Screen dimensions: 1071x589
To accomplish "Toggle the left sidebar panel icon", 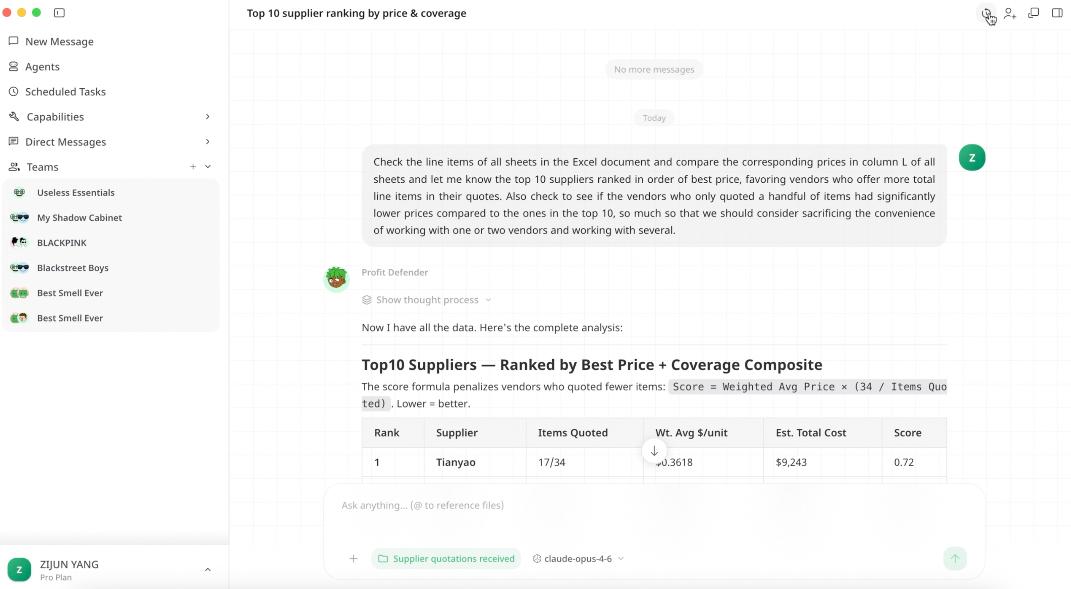I will [x=59, y=13].
